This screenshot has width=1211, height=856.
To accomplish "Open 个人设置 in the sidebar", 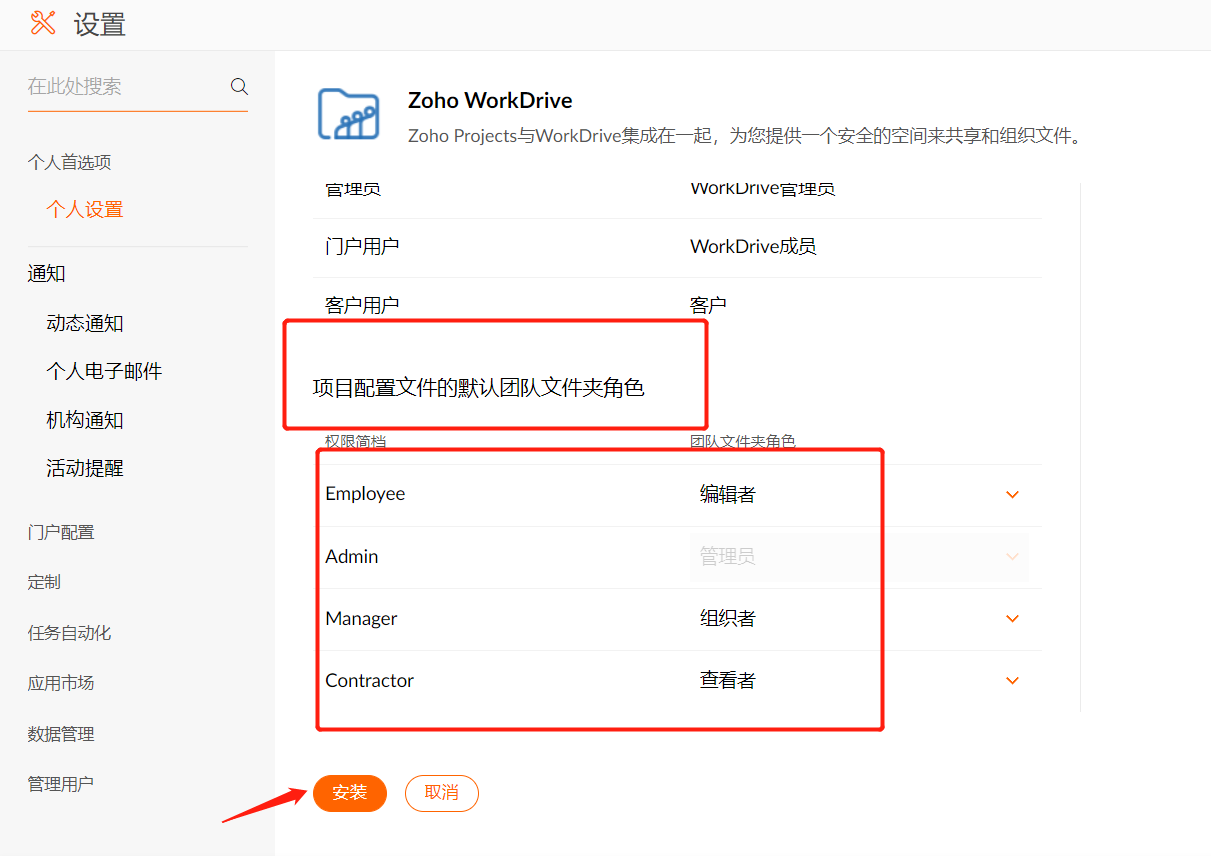I will click(x=85, y=210).
